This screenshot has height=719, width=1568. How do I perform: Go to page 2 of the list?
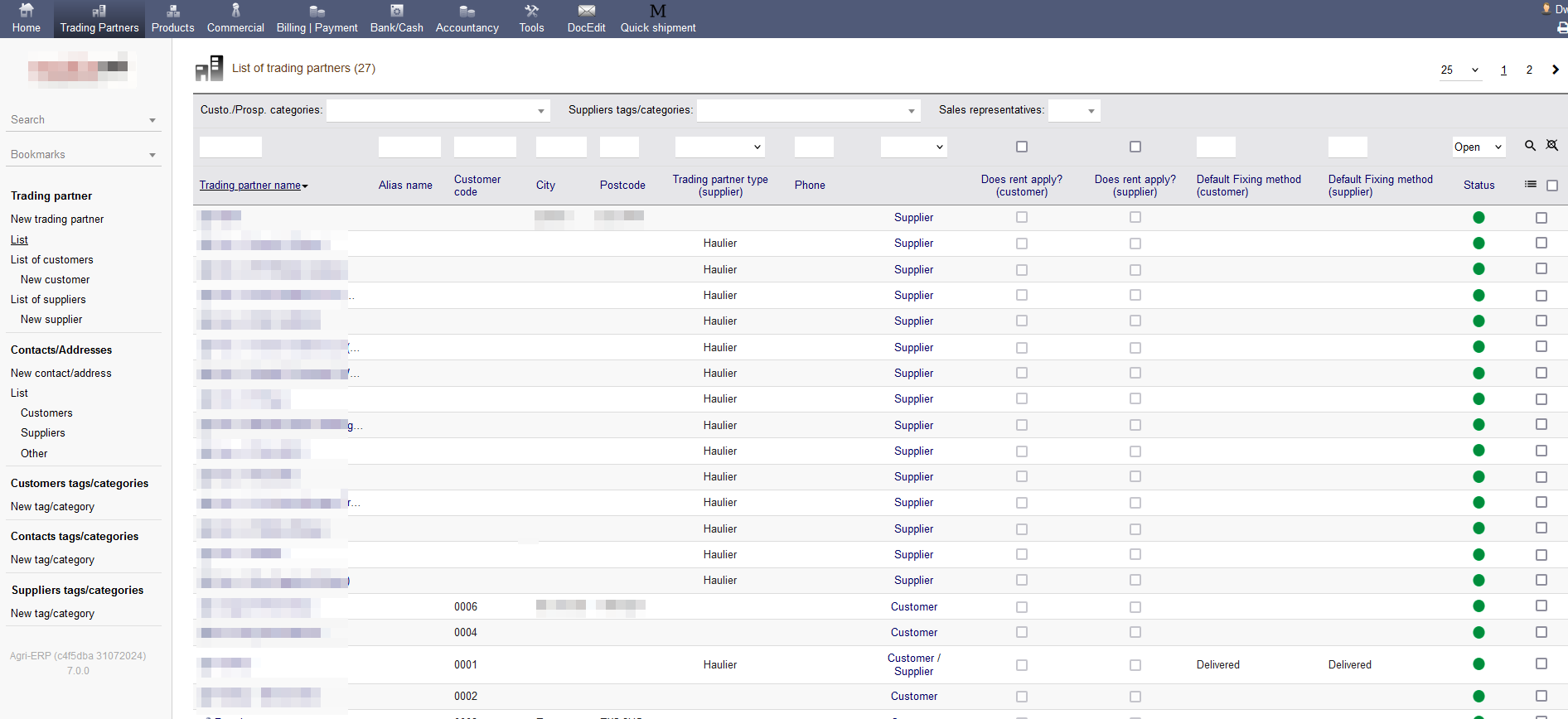1529,70
